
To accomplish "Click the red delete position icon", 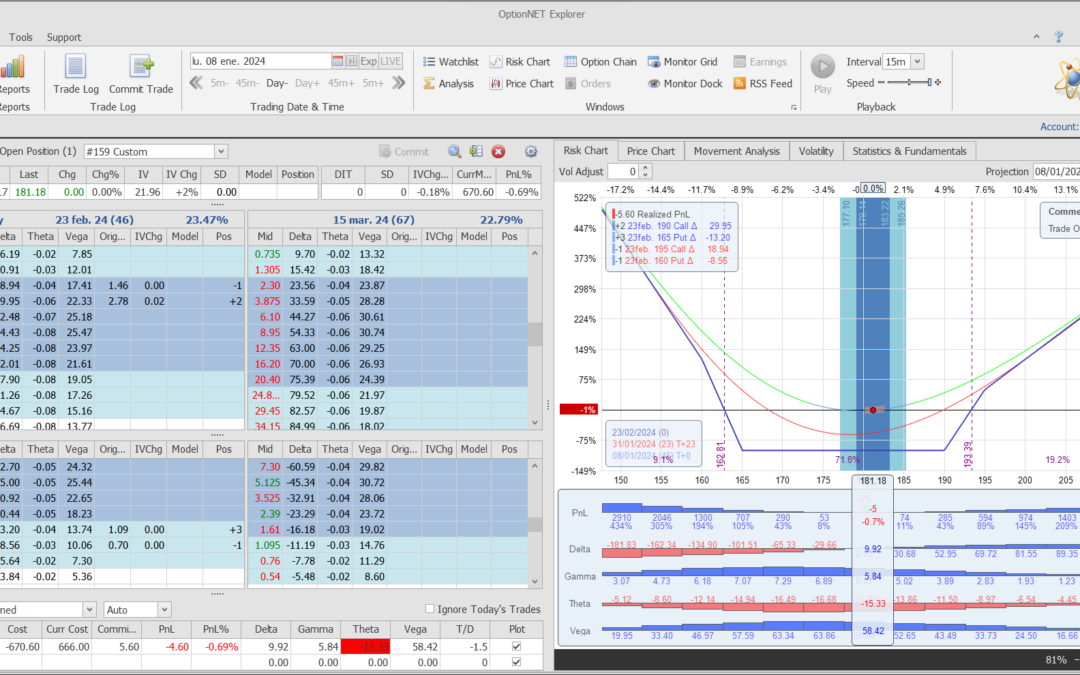I will 498,152.
